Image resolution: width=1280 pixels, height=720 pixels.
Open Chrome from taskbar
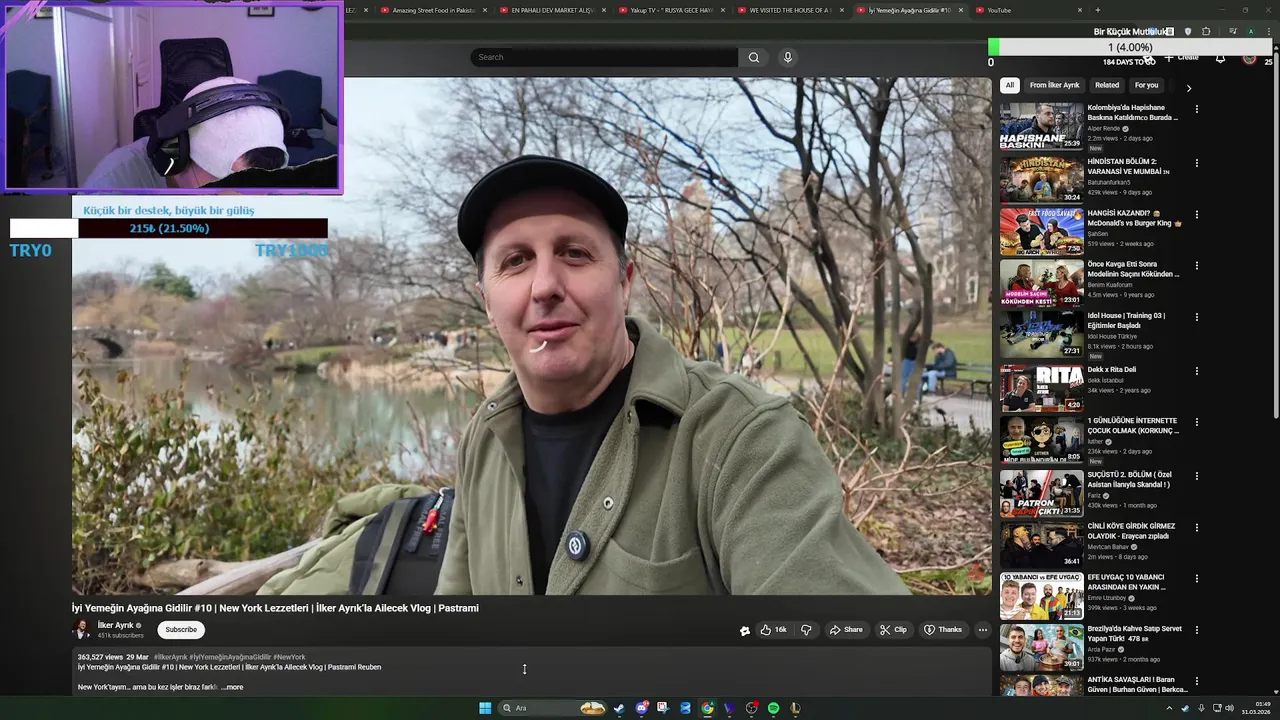click(x=707, y=708)
